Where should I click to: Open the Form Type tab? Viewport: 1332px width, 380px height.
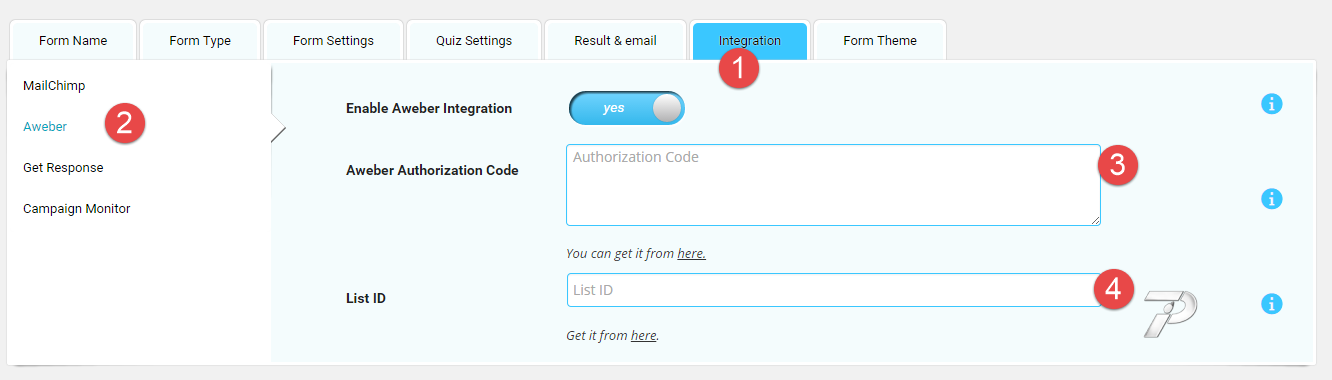pos(200,41)
